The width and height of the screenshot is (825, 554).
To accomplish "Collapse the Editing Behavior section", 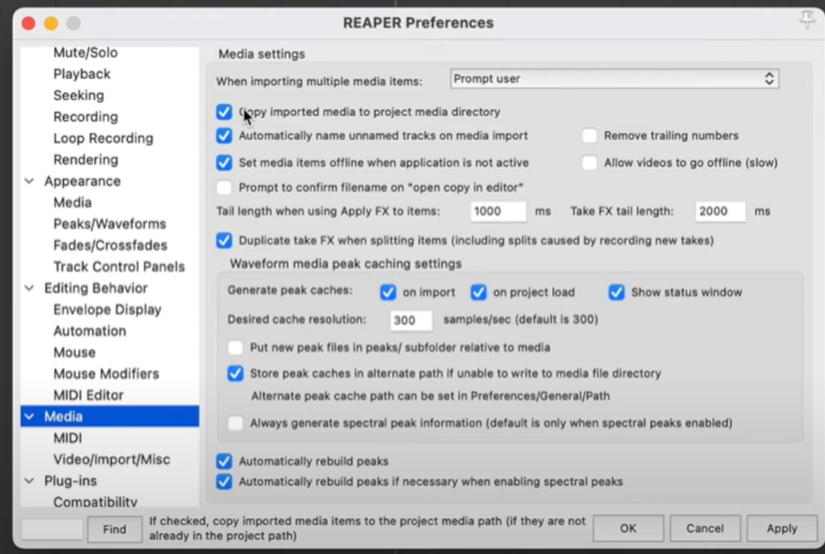I will click(30, 289).
